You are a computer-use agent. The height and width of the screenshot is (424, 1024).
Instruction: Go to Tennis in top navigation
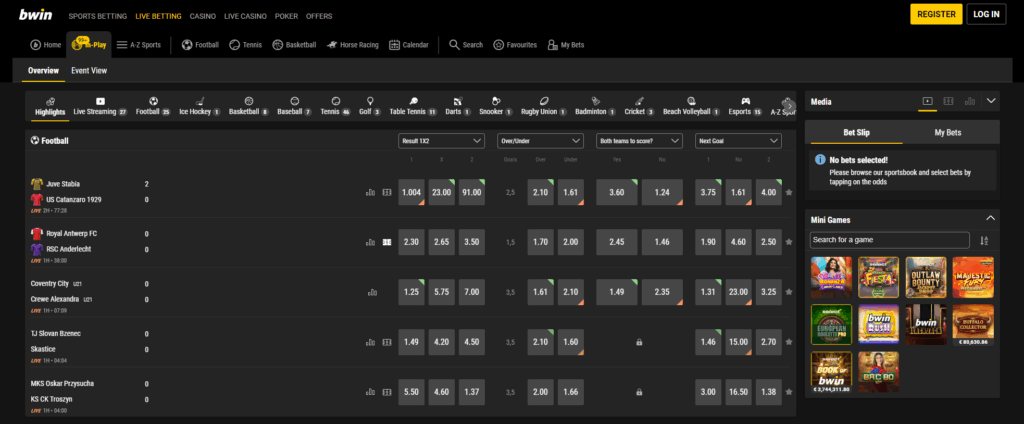click(246, 45)
